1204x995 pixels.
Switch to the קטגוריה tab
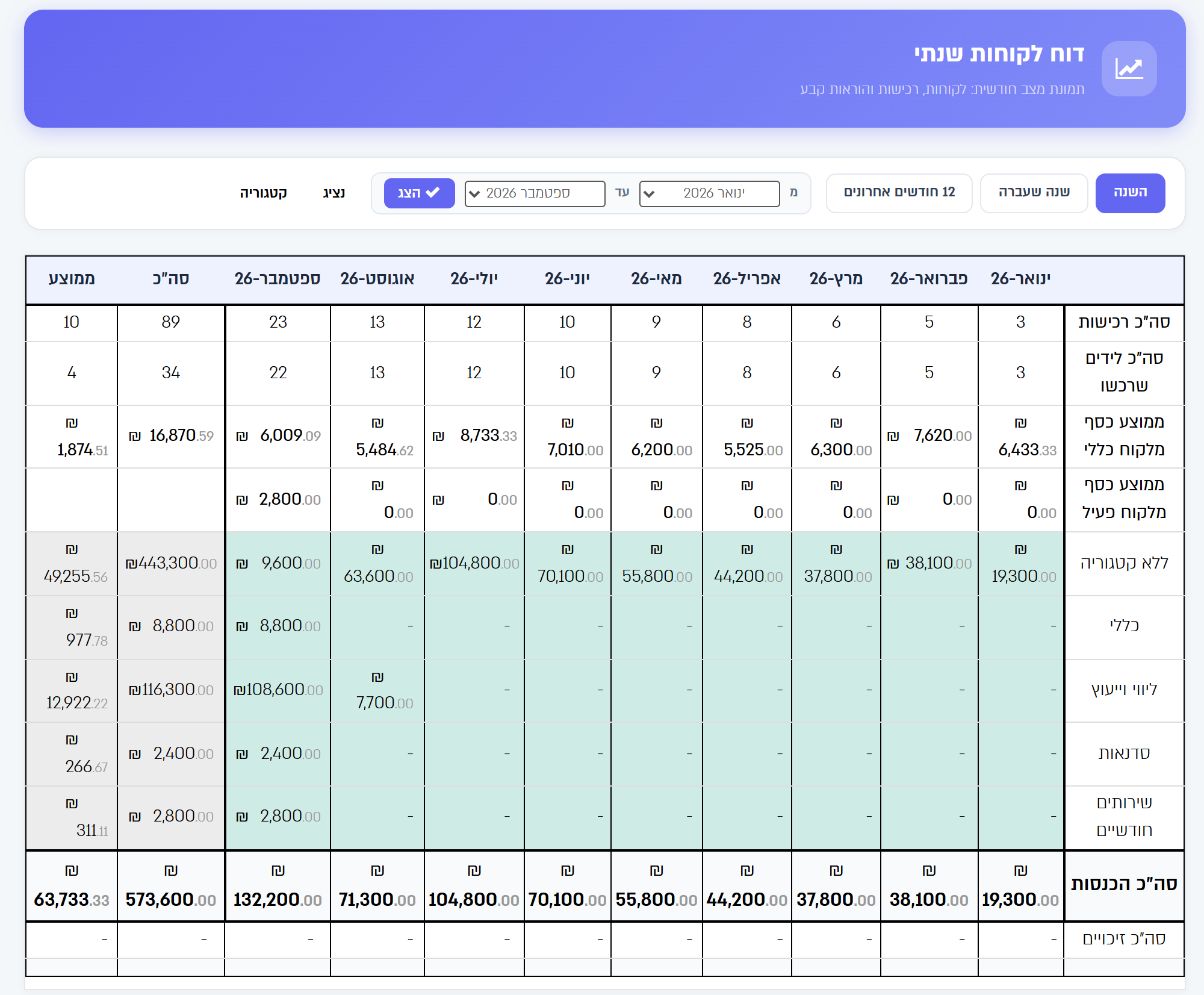pos(263,193)
